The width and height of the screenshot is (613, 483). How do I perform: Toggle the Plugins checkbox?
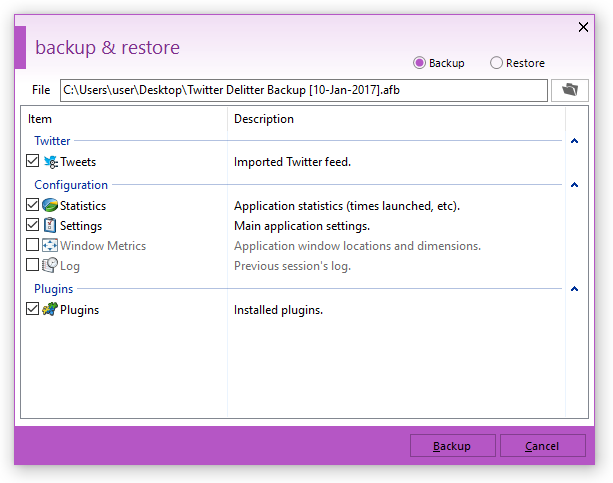tap(33, 310)
